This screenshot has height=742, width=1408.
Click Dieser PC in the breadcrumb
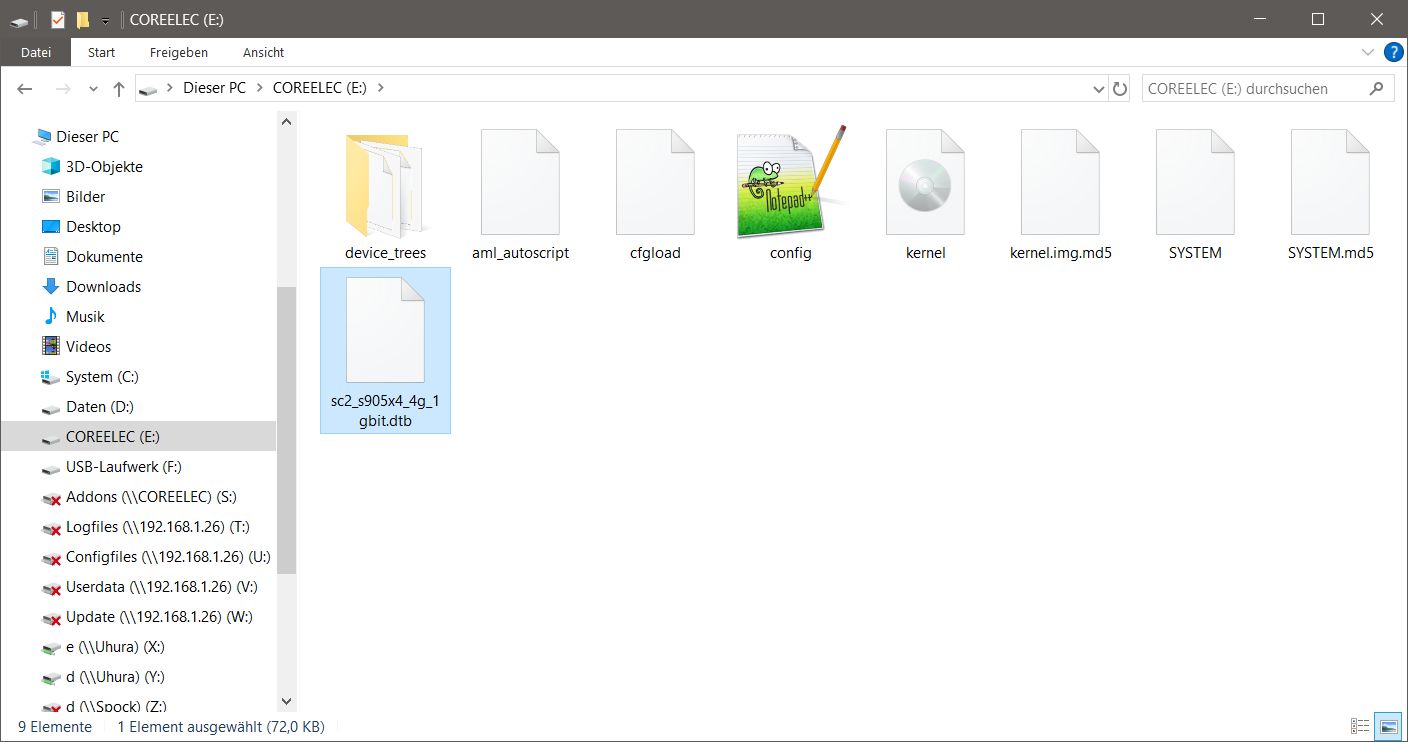[x=214, y=88]
